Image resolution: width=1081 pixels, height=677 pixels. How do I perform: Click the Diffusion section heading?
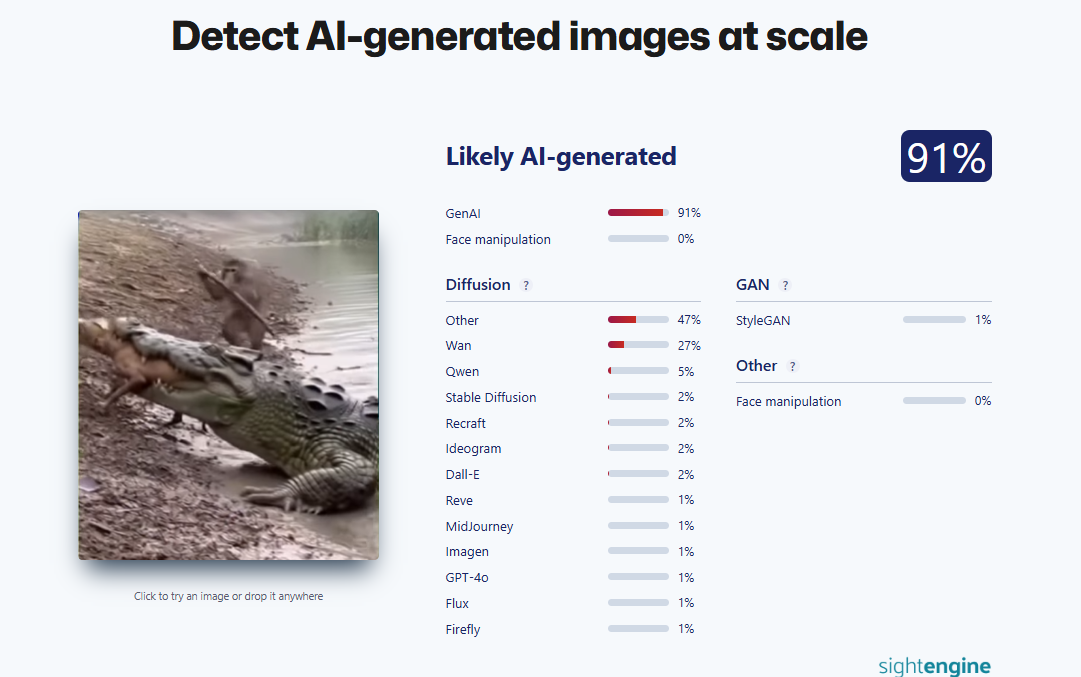(x=478, y=285)
